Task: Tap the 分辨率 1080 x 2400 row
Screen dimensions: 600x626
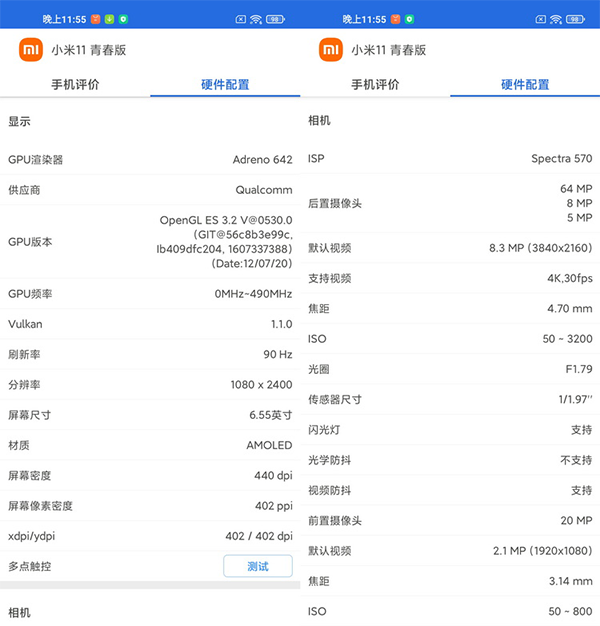Action: (x=150, y=384)
